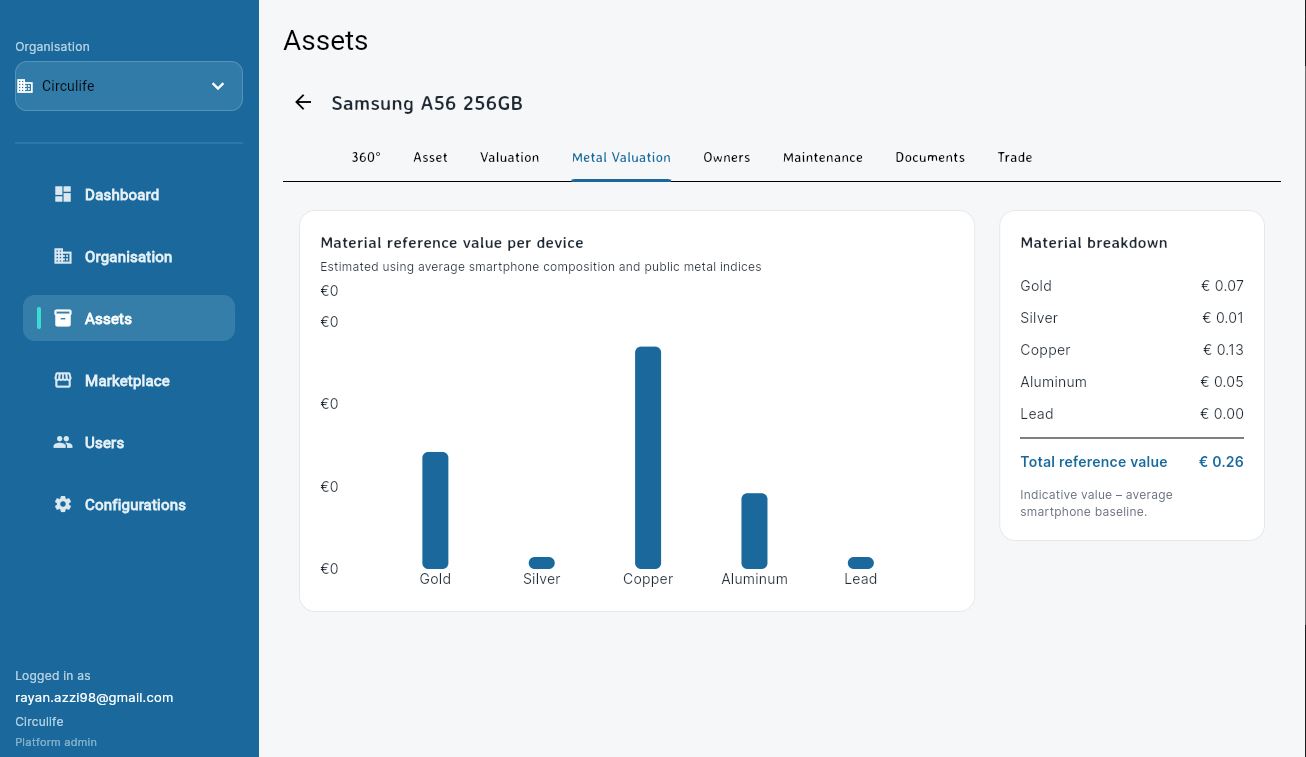Screen dimensions: 1306x757
Task: Open the Trade tab
Action: point(1014,157)
